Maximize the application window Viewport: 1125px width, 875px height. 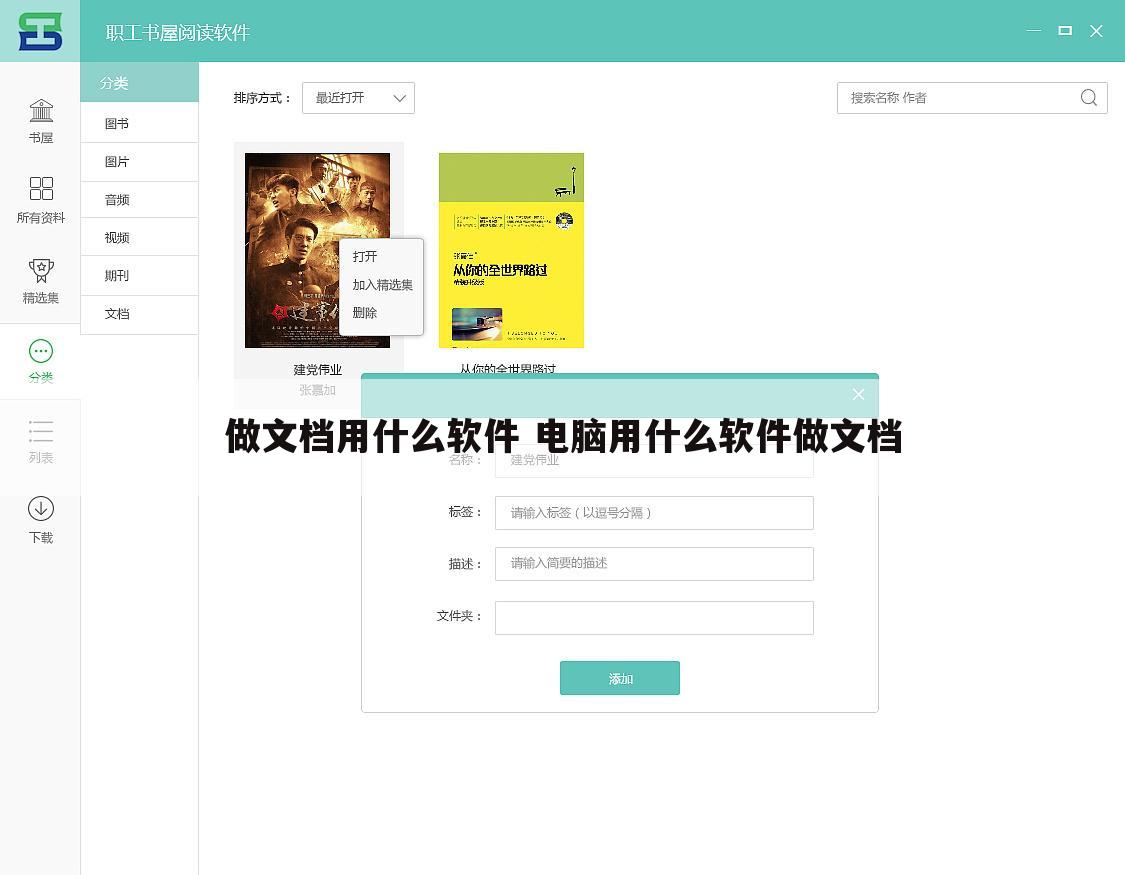1065,31
